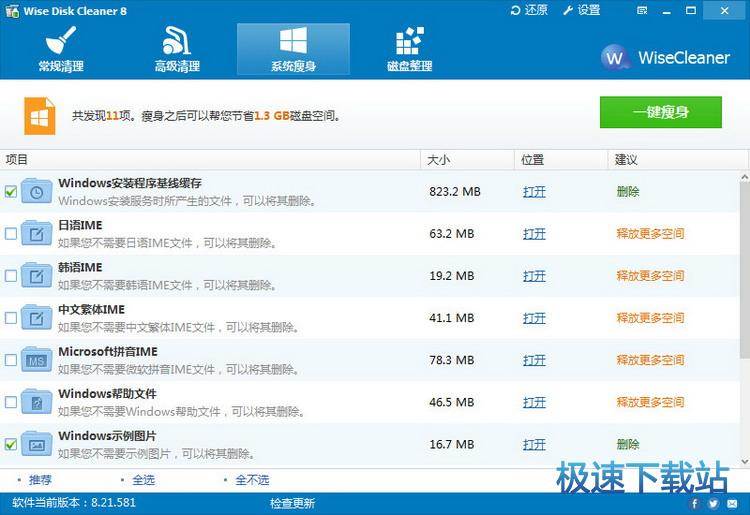Screen dimensions: 750x515
Task: Click the Microsoft拼音IME MS folder icon
Action: point(36,360)
